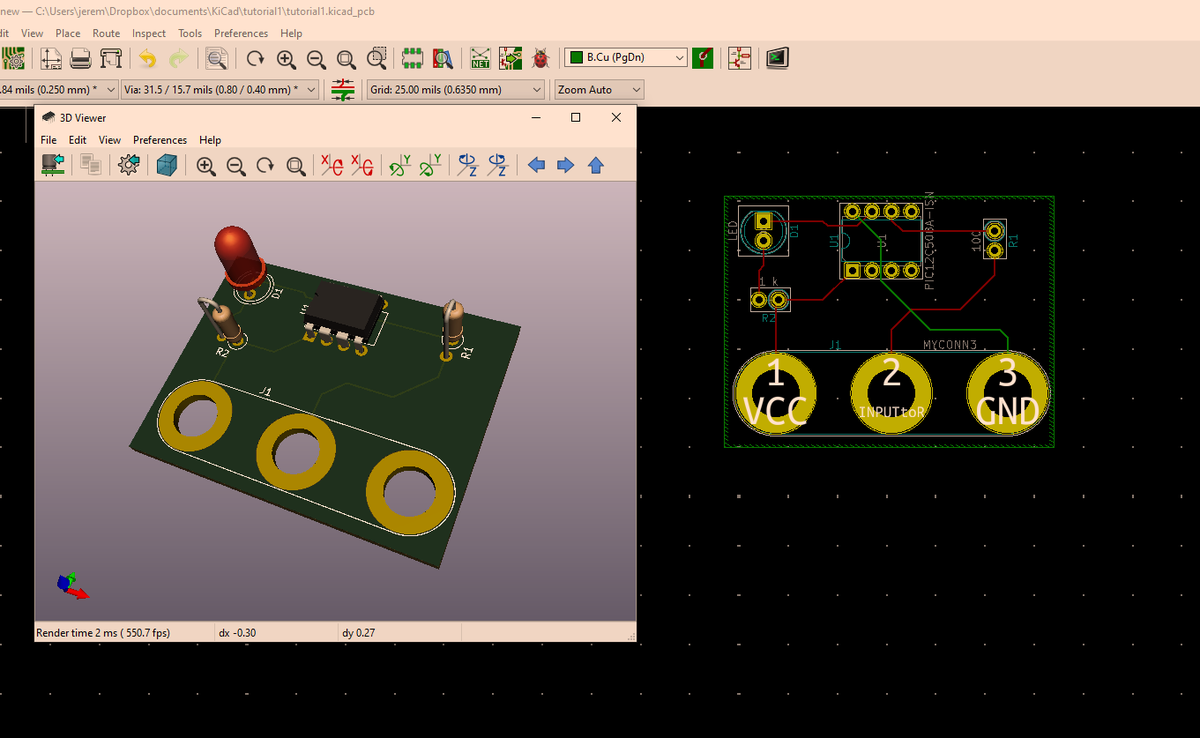Screen dimensions: 1200x738
Task: Load netlist with NET icon
Action: [480, 58]
